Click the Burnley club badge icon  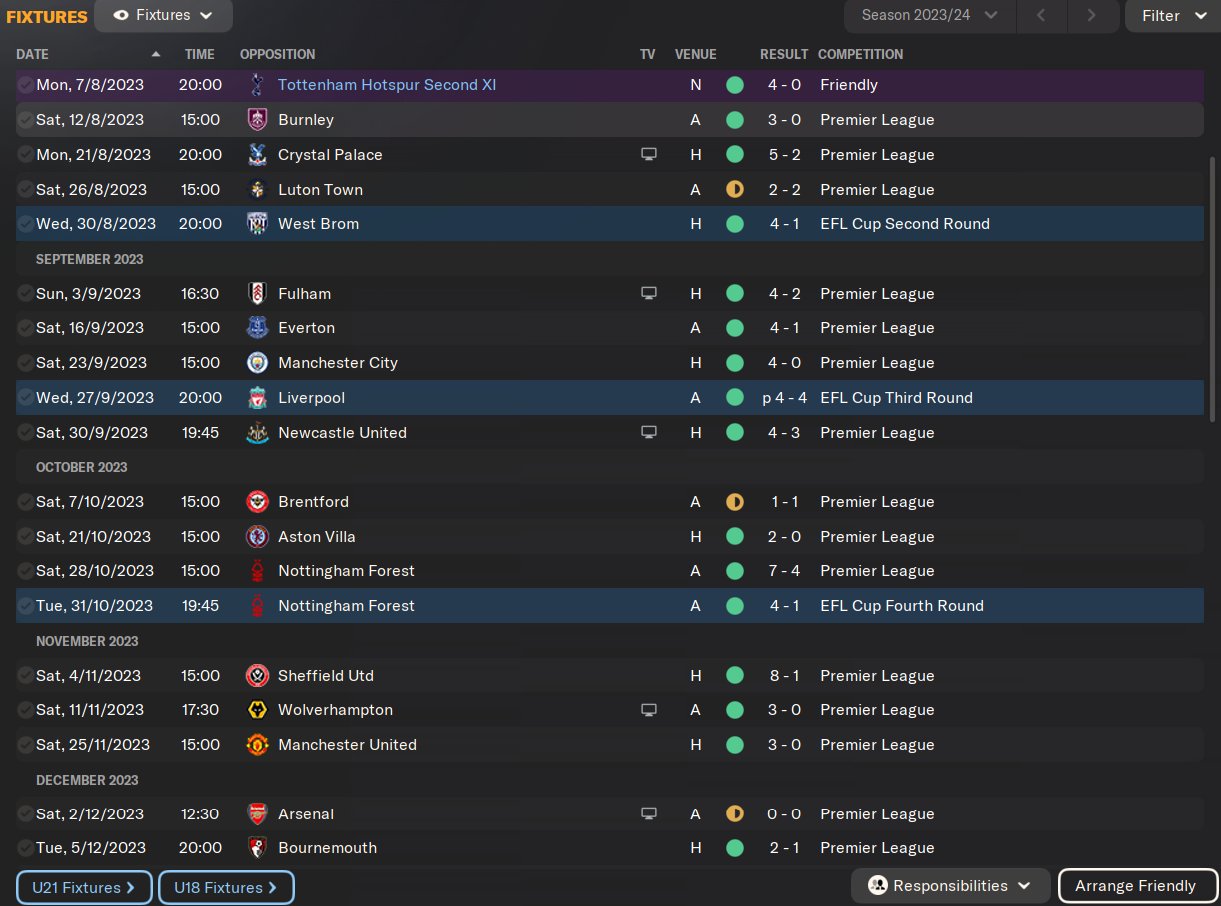click(257, 120)
